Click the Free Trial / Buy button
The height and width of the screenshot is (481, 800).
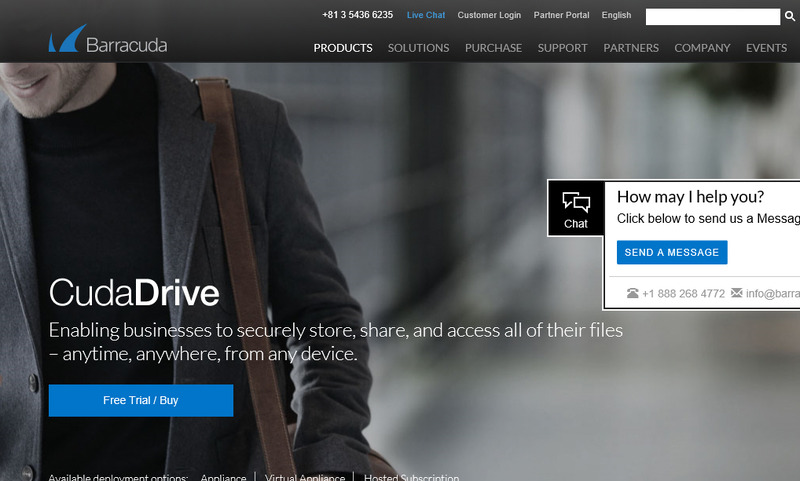coord(141,400)
